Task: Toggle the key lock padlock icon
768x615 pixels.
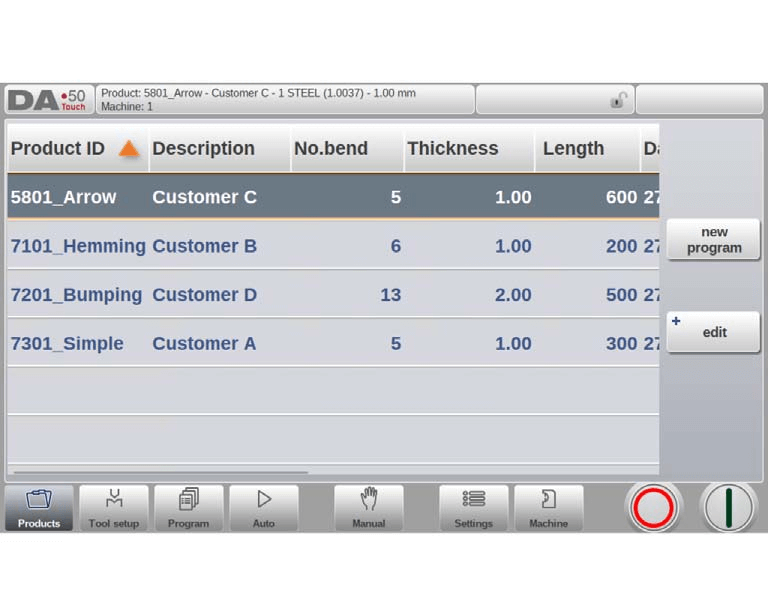Action: pyautogui.click(x=619, y=100)
